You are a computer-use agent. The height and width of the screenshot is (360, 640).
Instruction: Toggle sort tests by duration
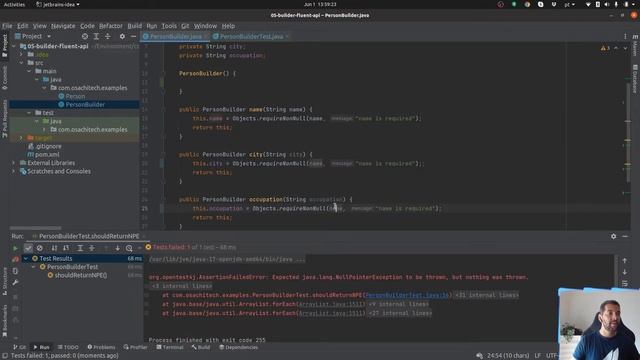point(66,248)
